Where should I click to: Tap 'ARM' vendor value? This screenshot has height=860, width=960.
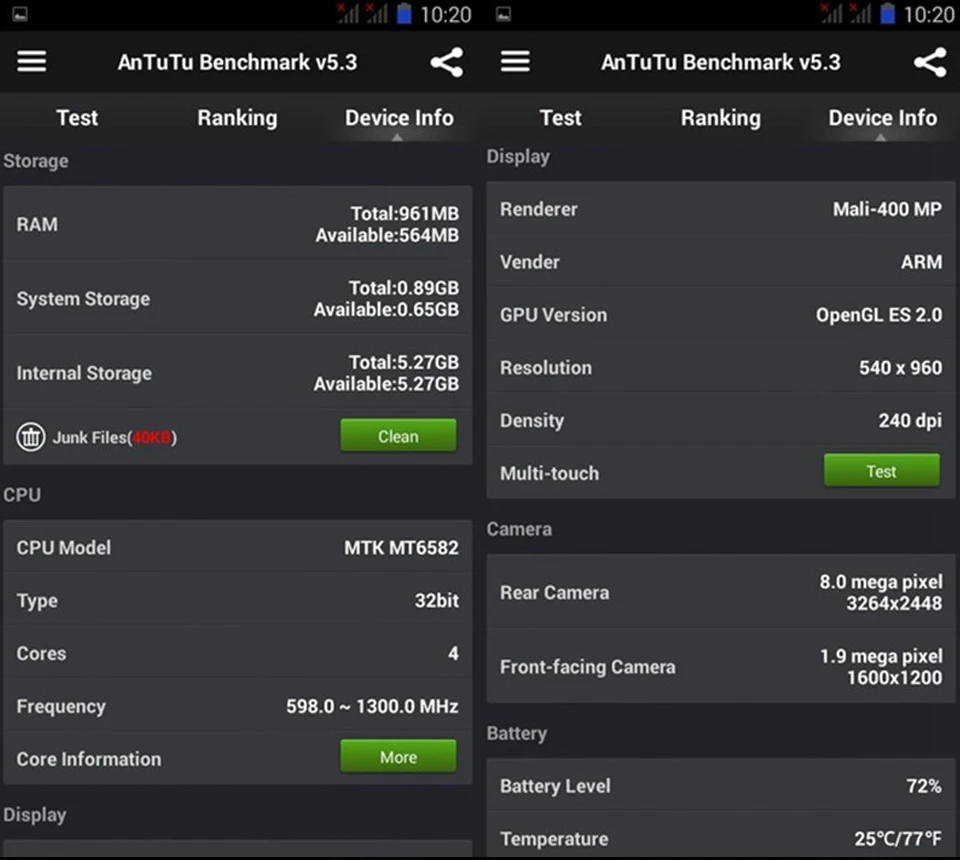(x=921, y=262)
